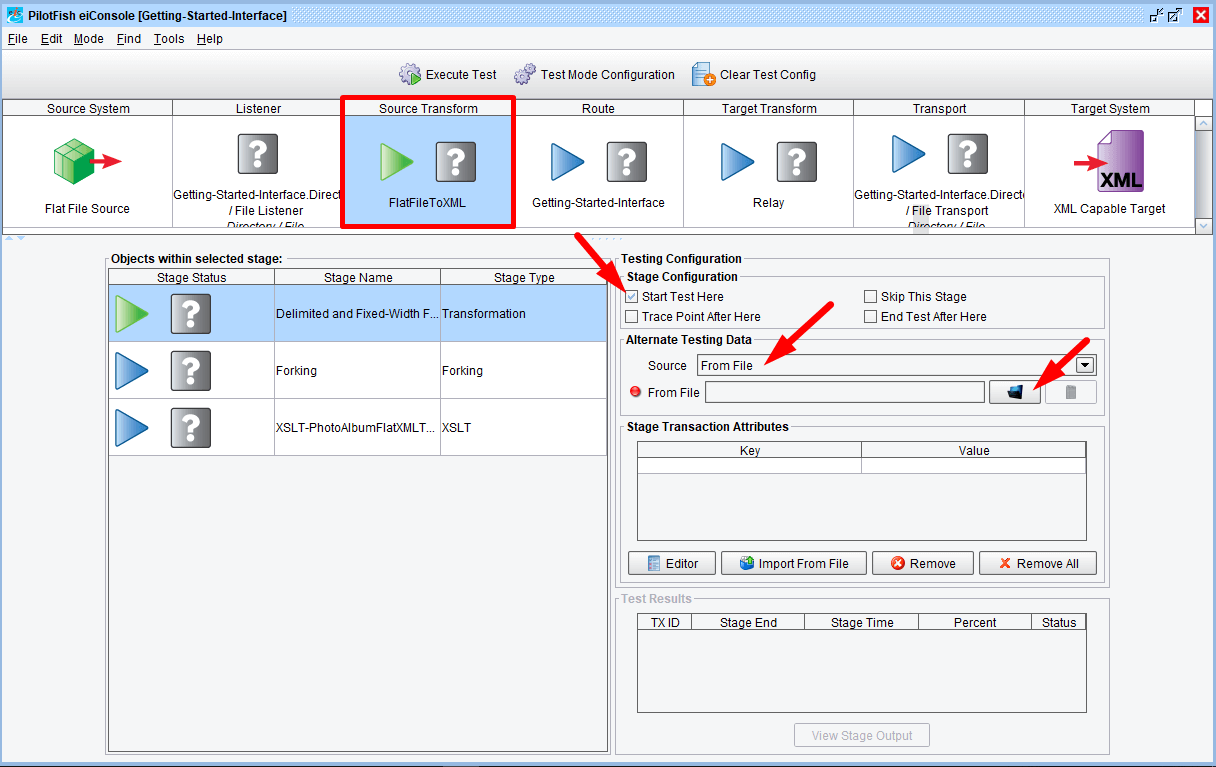Click question mark icon in XSLT row

point(191,427)
